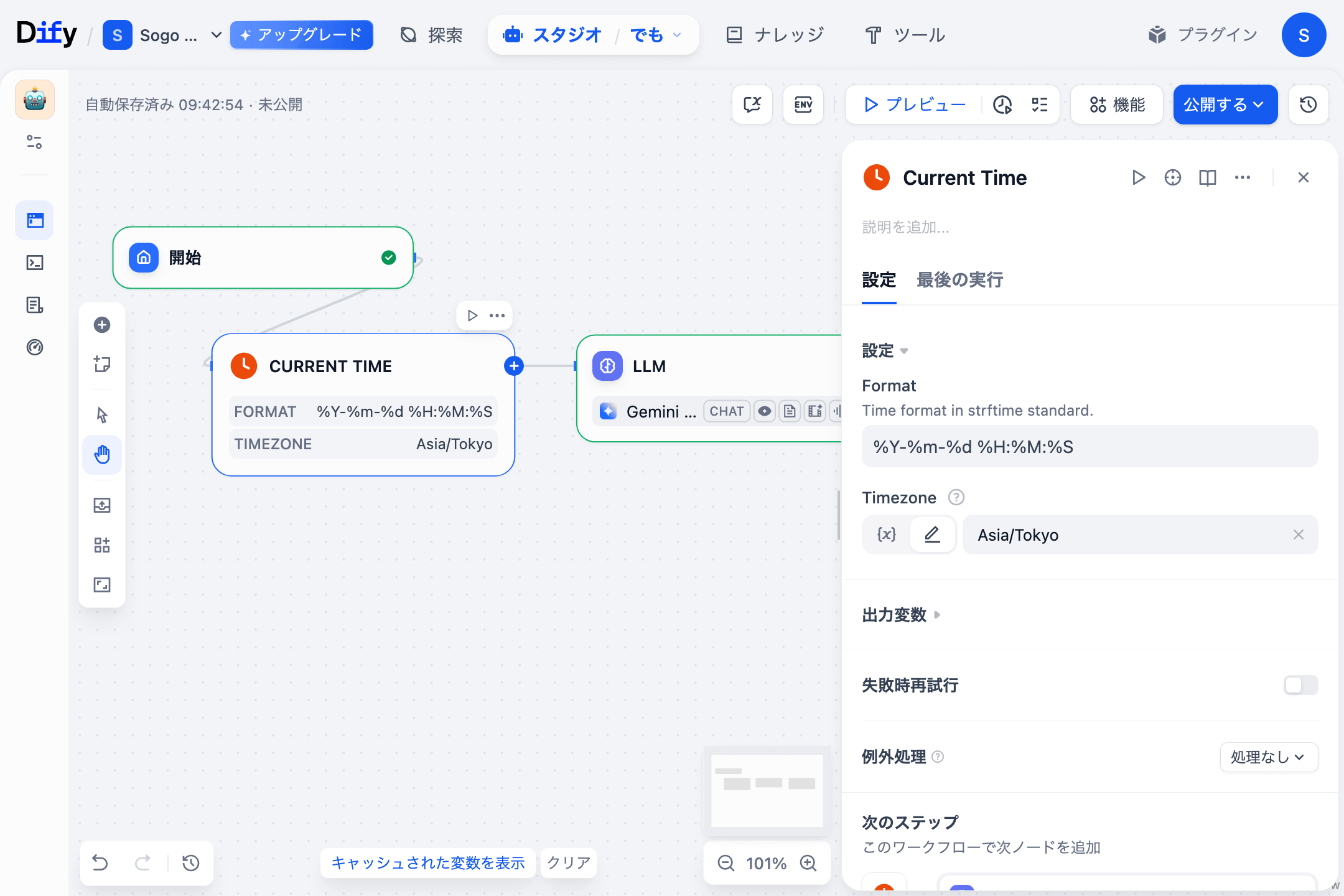Enable the 失敗時再試行 retry toggle

tap(1300, 685)
